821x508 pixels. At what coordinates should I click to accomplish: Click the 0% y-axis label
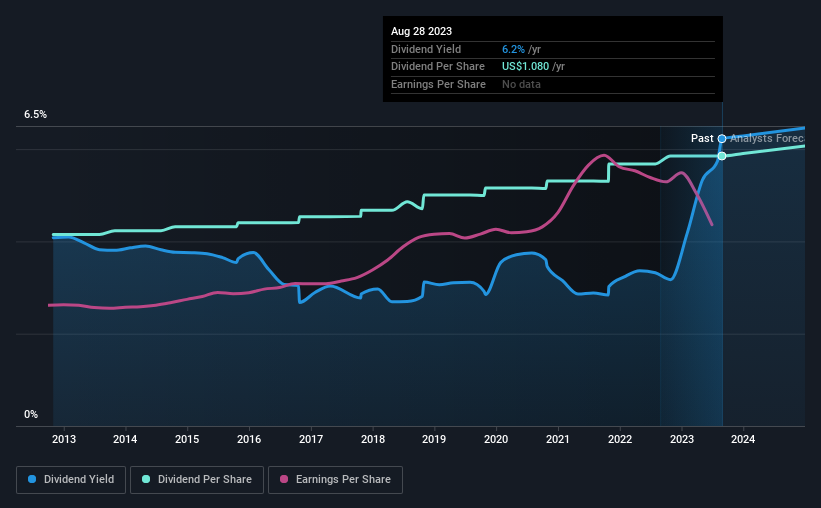click(31, 414)
